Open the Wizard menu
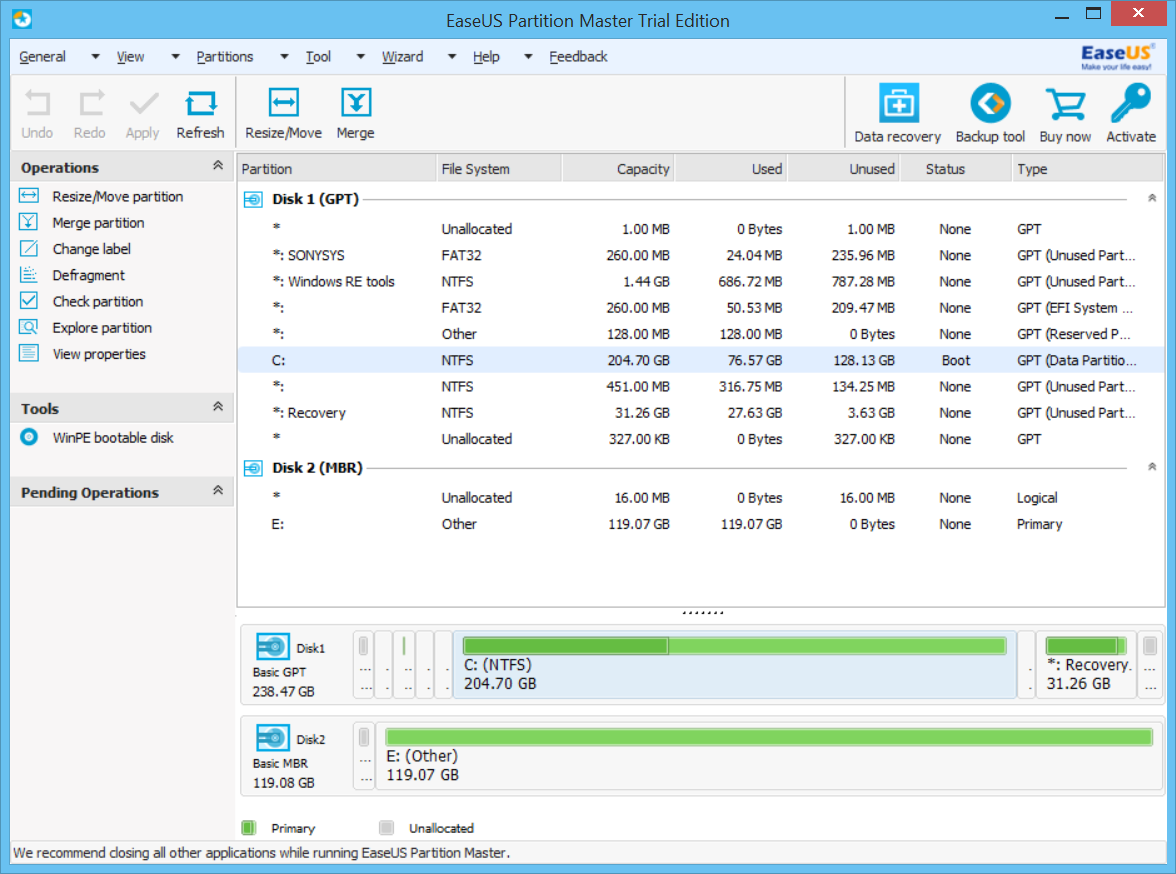This screenshot has width=1176, height=874. coord(403,56)
